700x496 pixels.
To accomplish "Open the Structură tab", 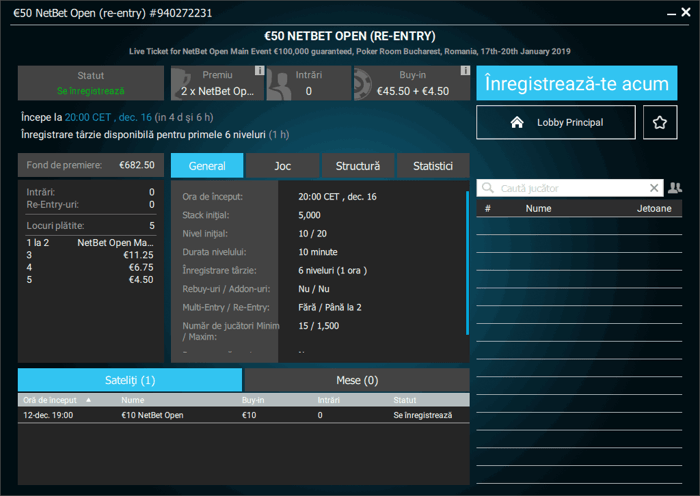I will pyautogui.click(x=358, y=166).
